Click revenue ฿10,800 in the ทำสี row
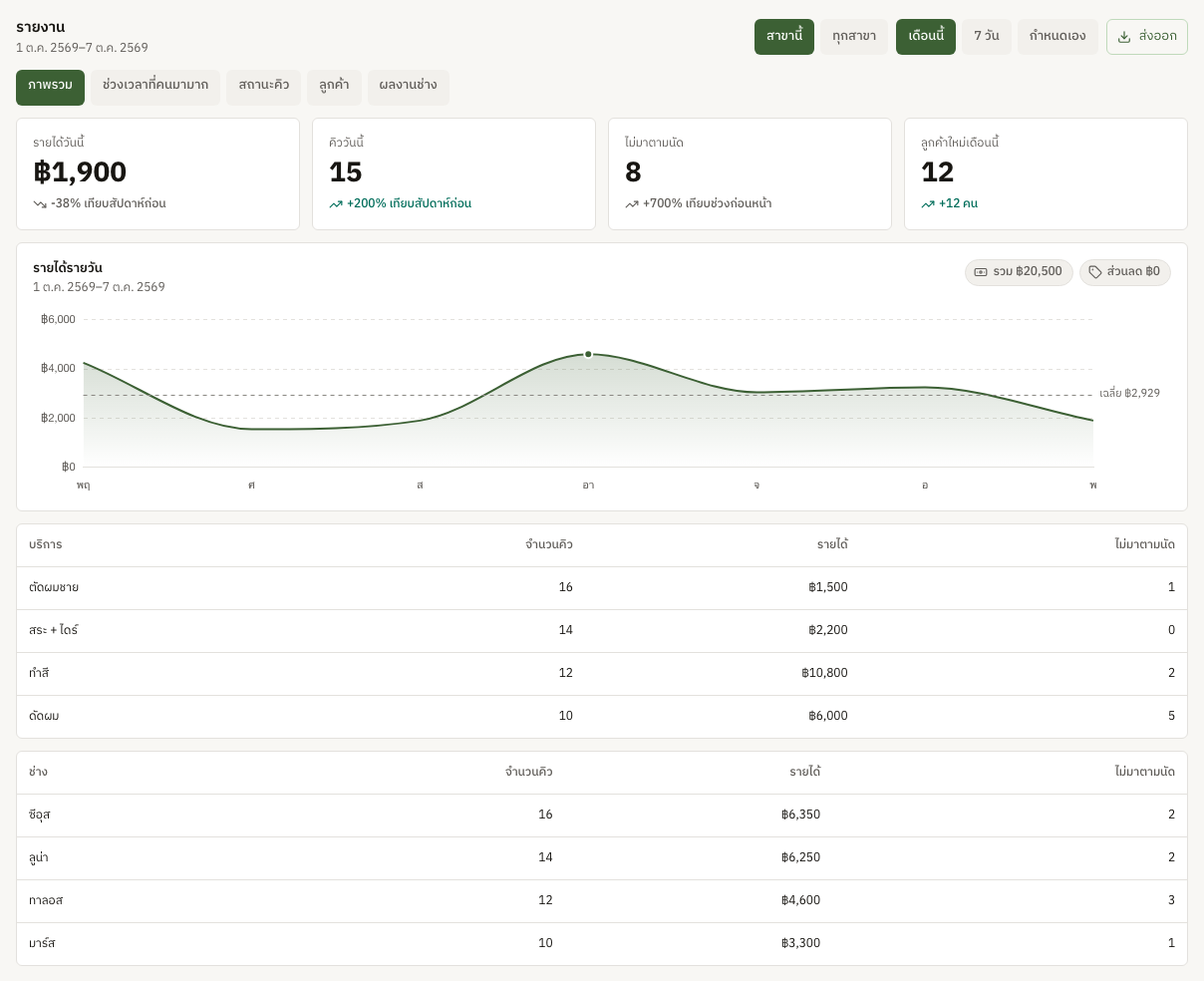1204x981 pixels. tap(824, 674)
